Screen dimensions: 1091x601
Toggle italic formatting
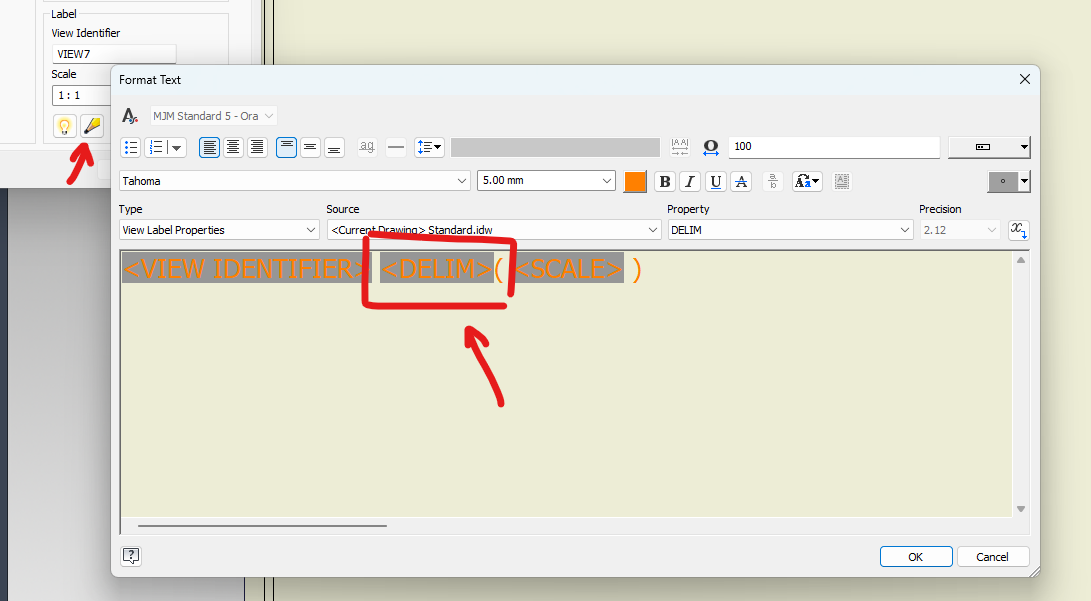click(x=690, y=181)
